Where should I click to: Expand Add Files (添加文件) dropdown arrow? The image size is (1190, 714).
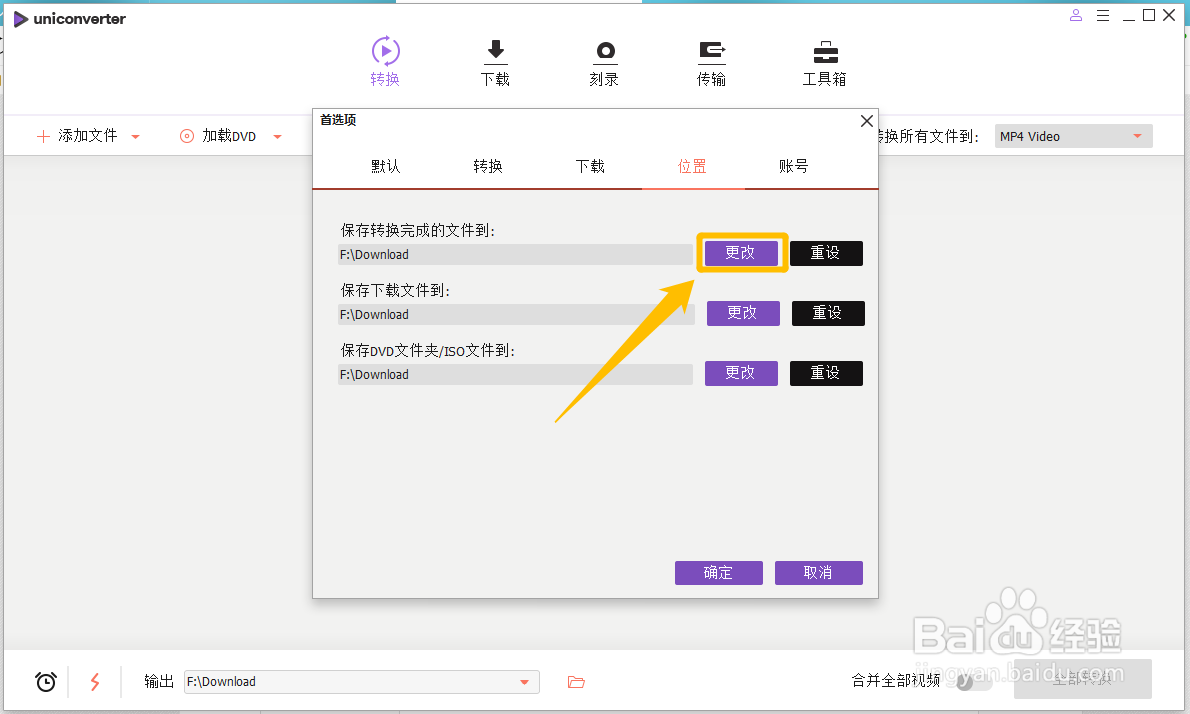(x=136, y=137)
